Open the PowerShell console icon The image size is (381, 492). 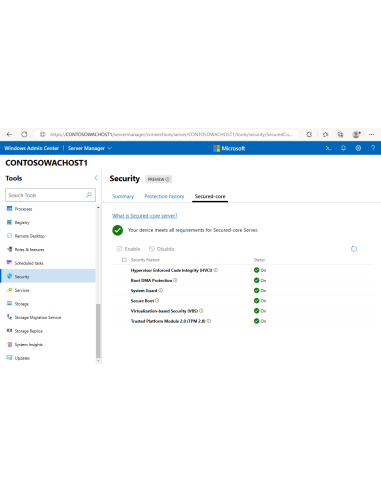coord(328,148)
